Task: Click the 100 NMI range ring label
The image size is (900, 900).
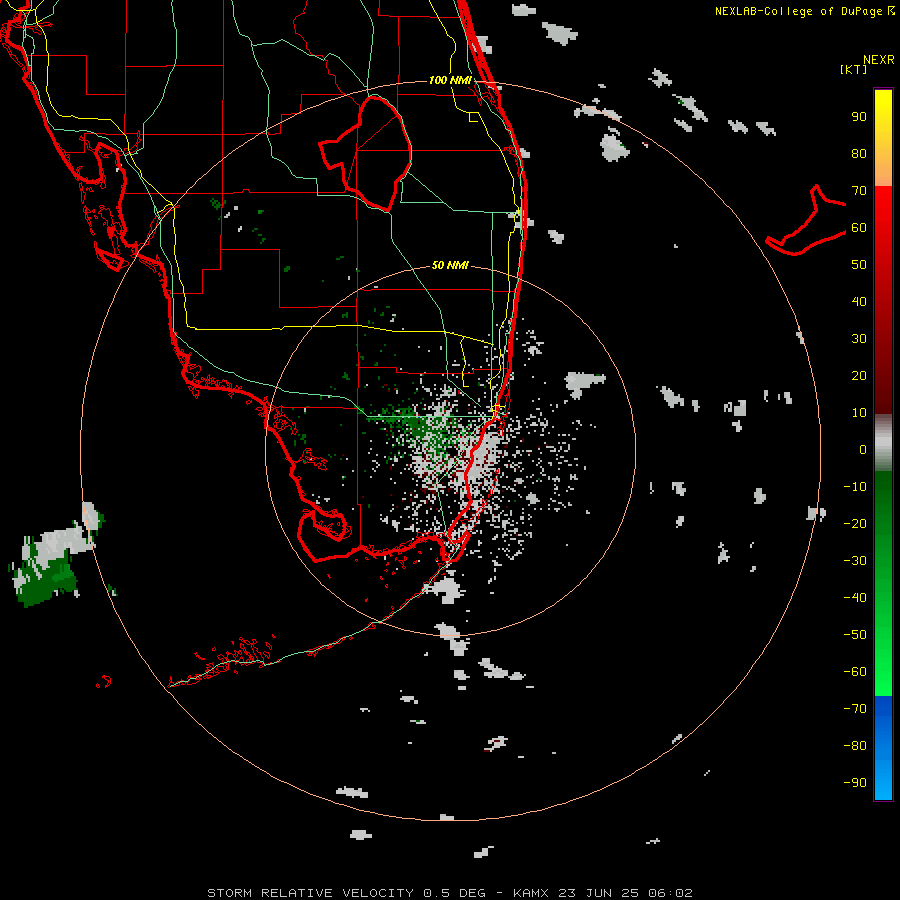Action: (450, 80)
